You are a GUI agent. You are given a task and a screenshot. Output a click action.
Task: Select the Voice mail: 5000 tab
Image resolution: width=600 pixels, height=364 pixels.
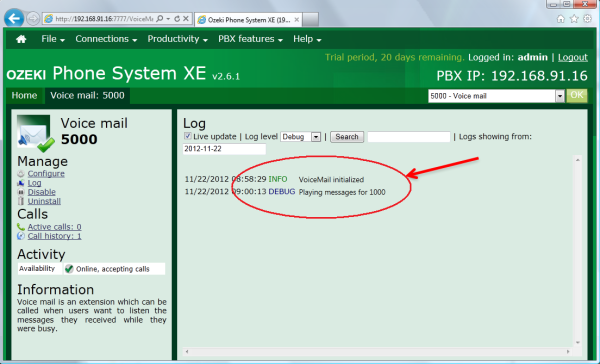tap(87, 95)
